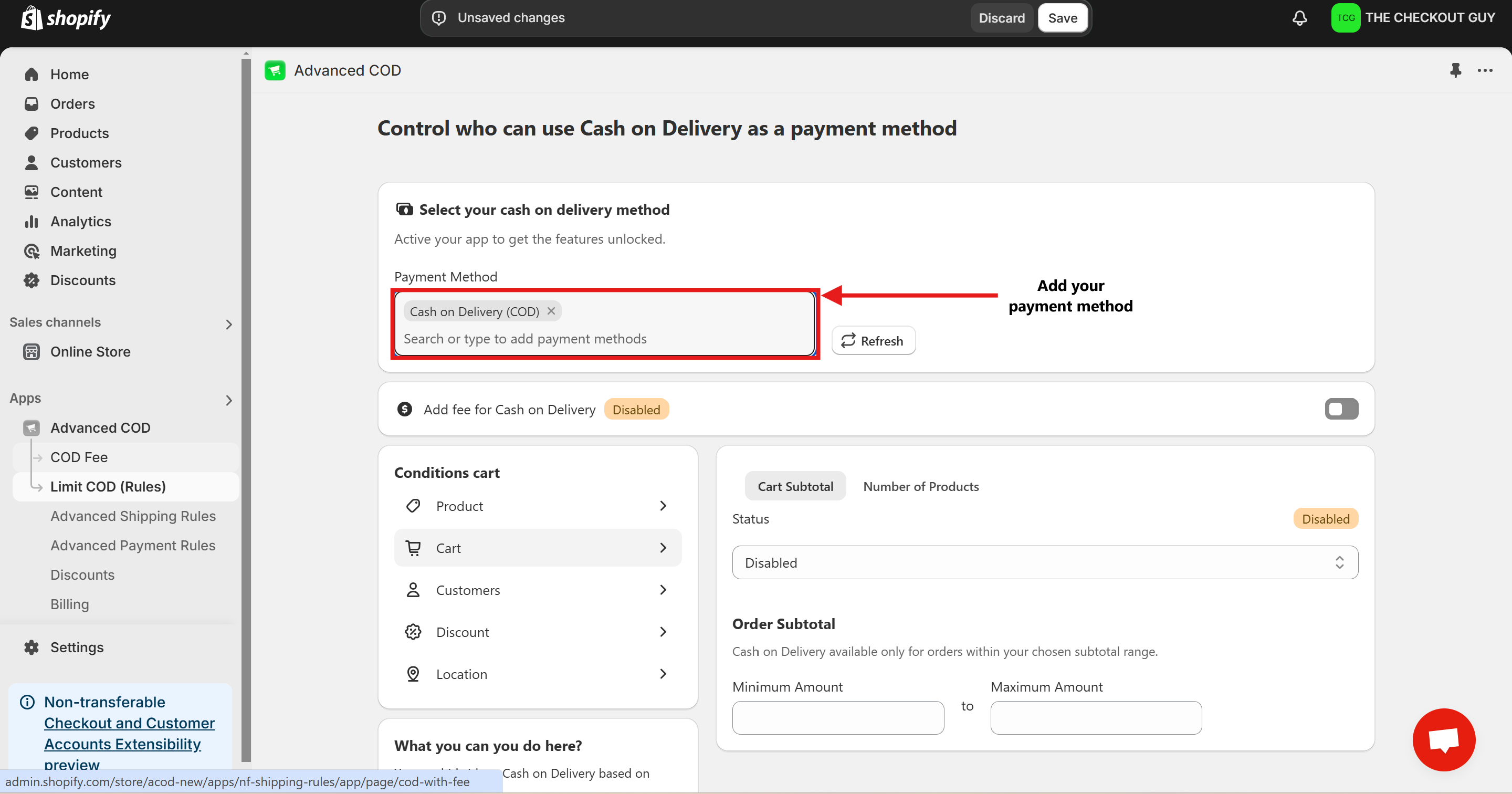
Task: Open Checkout and Customer Accounts Extensibility link
Action: pyautogui.click(x=129, y=734)
